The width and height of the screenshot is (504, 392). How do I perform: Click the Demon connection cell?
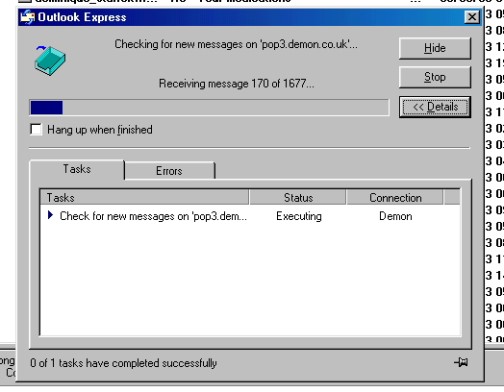(x=395, y=216)
